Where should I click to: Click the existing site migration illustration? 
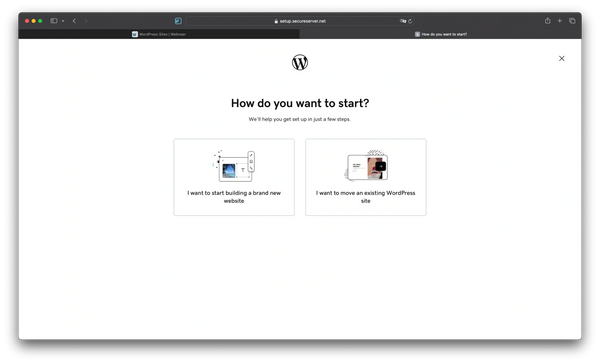366,166
